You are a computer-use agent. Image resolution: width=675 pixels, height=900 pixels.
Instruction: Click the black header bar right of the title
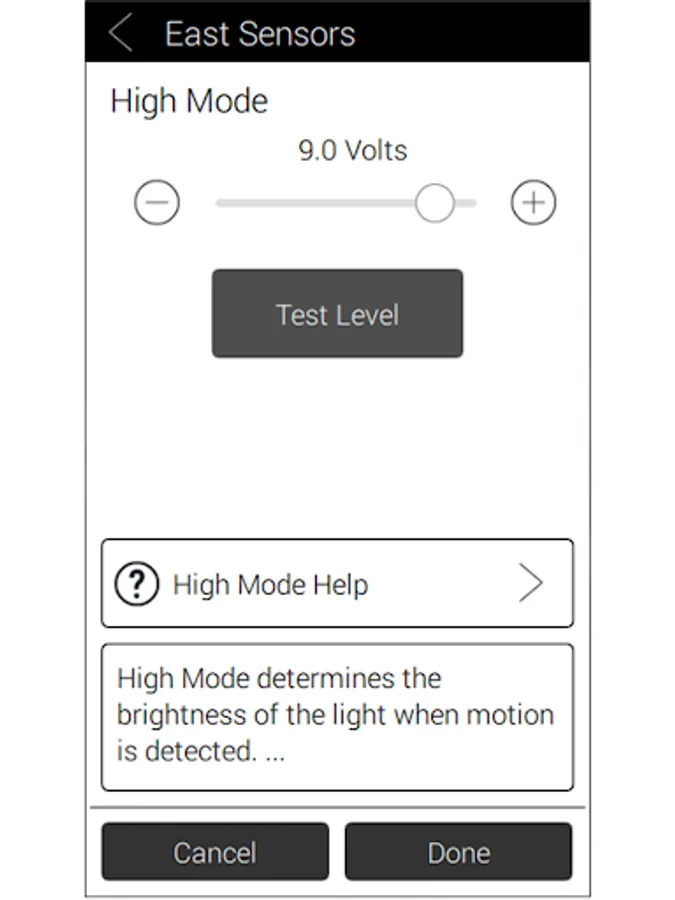[470, 34]
